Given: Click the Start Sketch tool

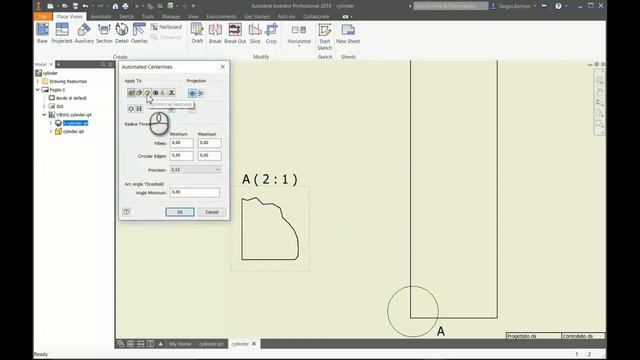Looking at the screenshot, I should click(x=325, y=37).
